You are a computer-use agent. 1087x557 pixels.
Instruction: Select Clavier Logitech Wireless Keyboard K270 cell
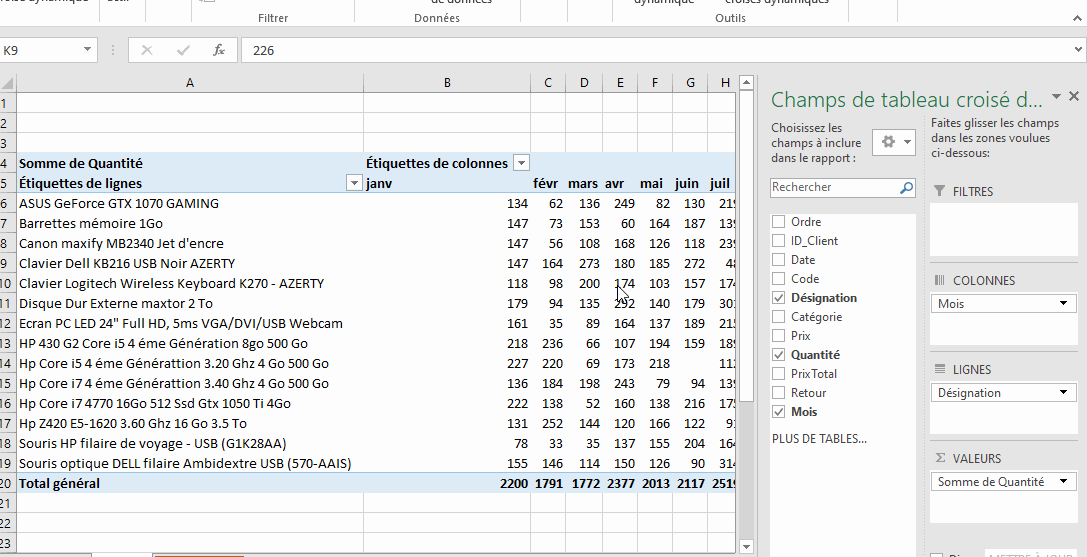tap(190, 284)
